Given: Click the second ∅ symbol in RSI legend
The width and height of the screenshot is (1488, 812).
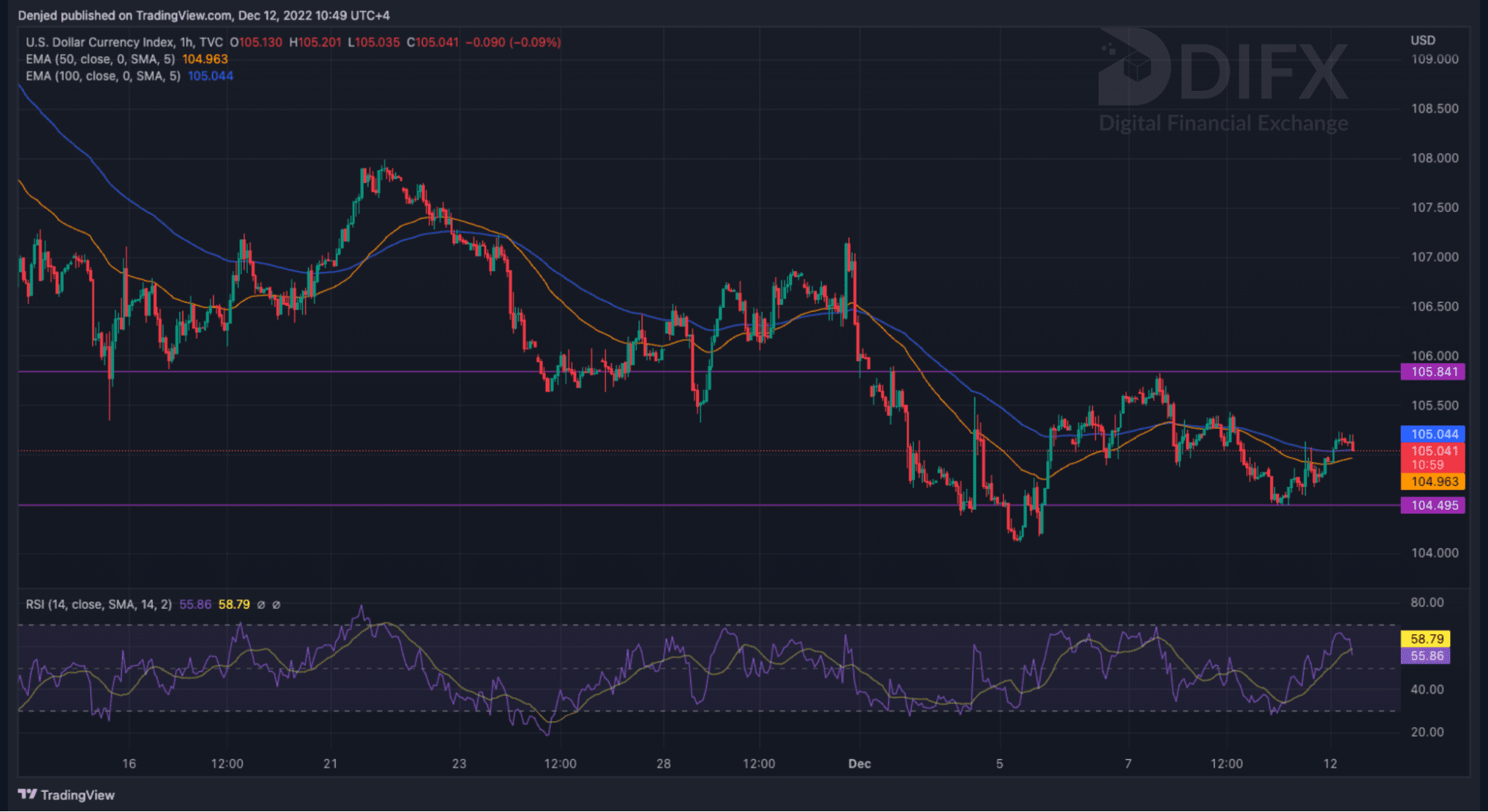Looking at the screenshot, I should pyautogui.click(x=276, y=604).
